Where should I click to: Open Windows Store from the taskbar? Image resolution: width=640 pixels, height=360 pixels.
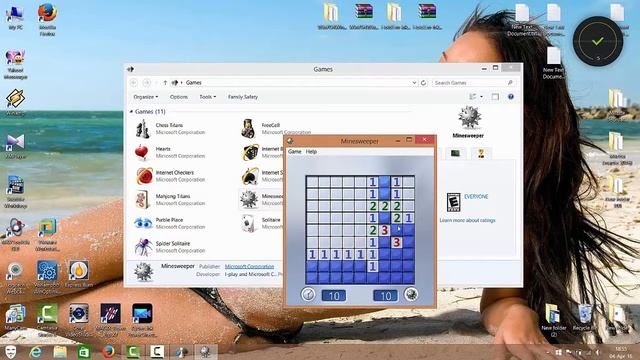(x=84, y=351)
